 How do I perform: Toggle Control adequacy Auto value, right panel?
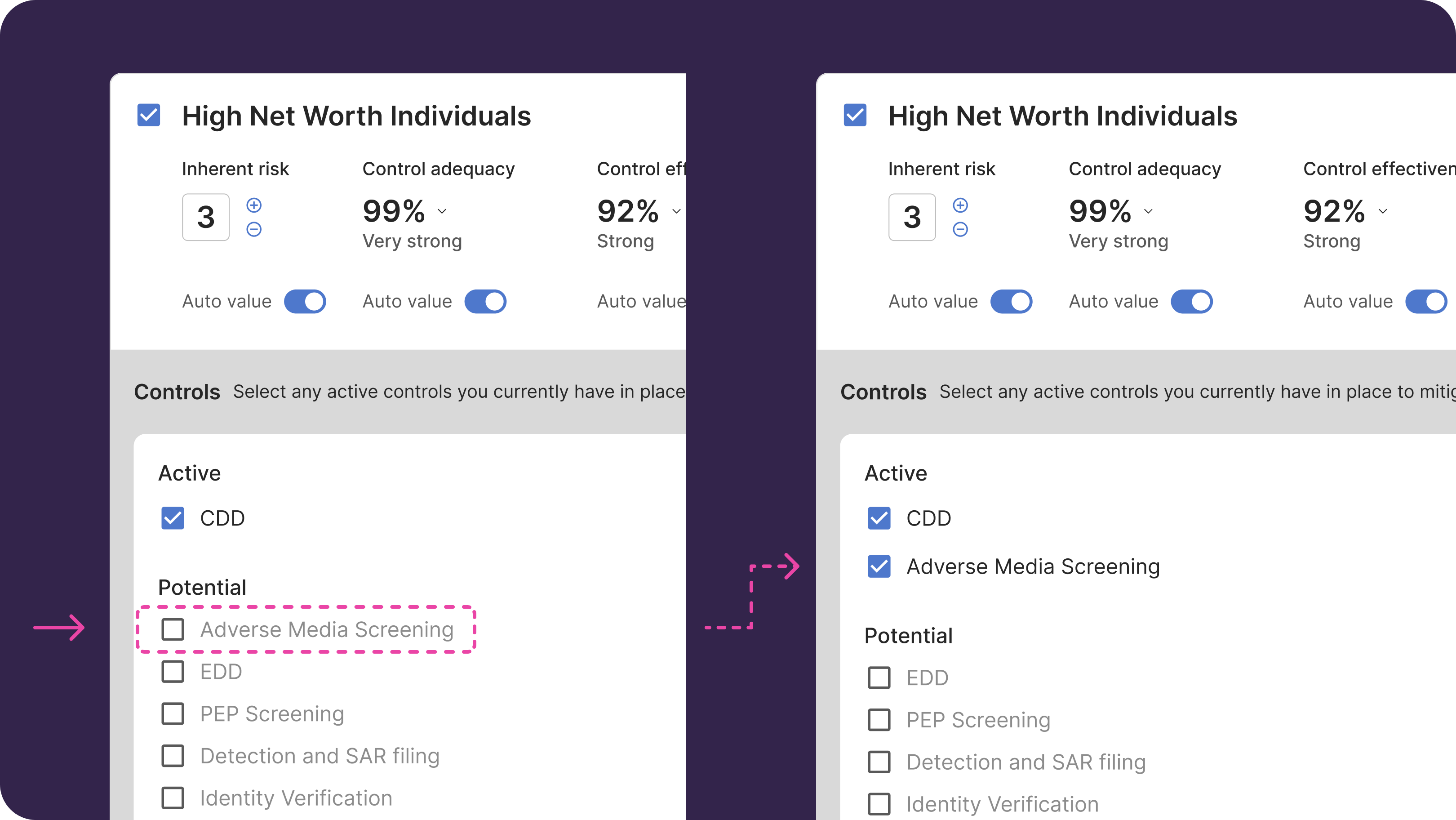tap(1191, 301)
